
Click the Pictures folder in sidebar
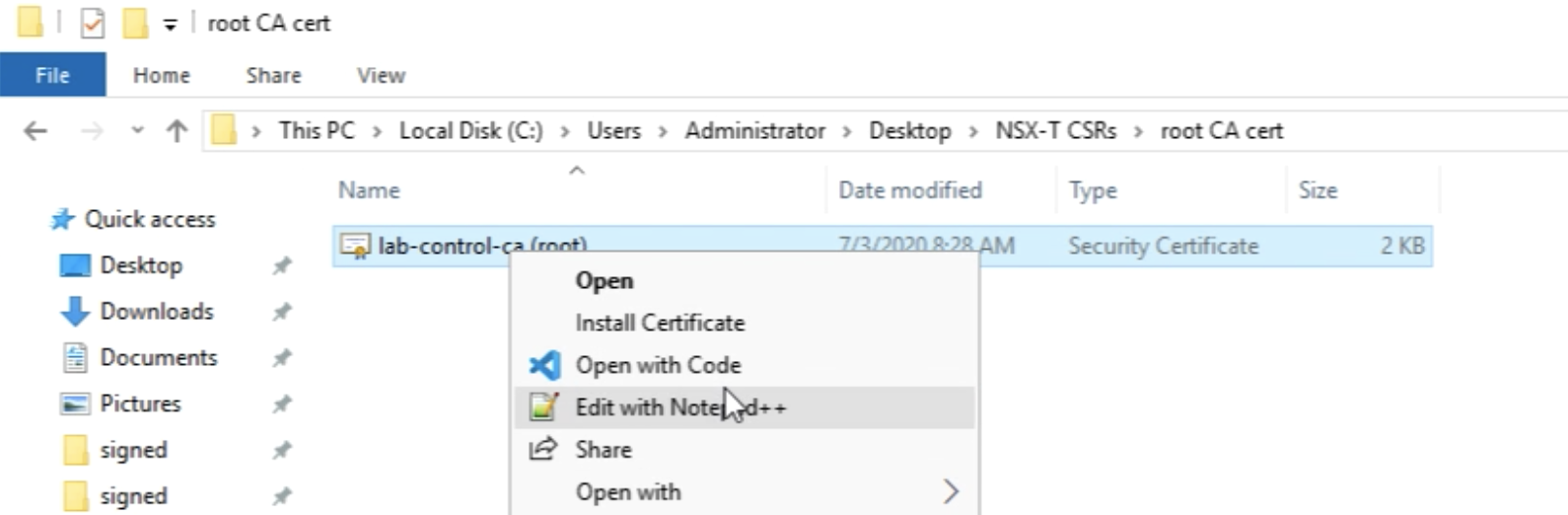[140, 404]
